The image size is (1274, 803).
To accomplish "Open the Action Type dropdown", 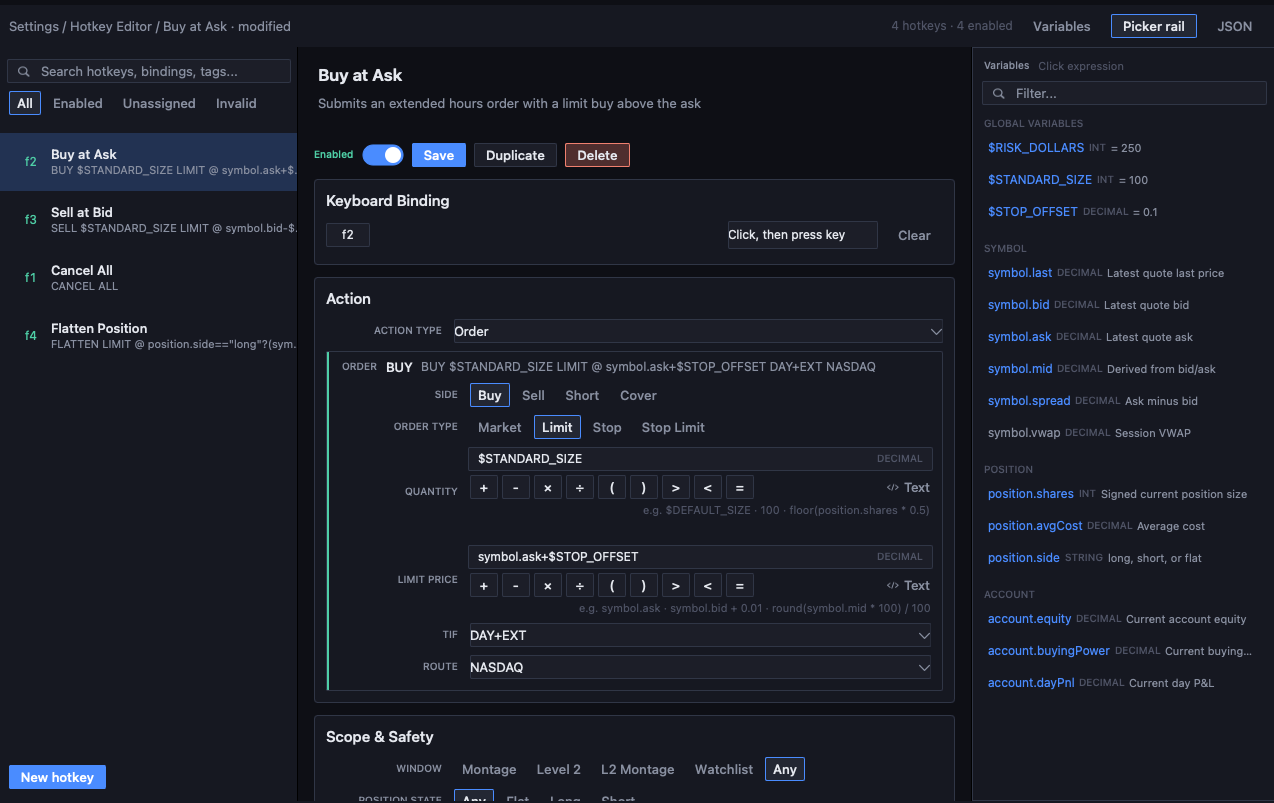I will [697, 331].
